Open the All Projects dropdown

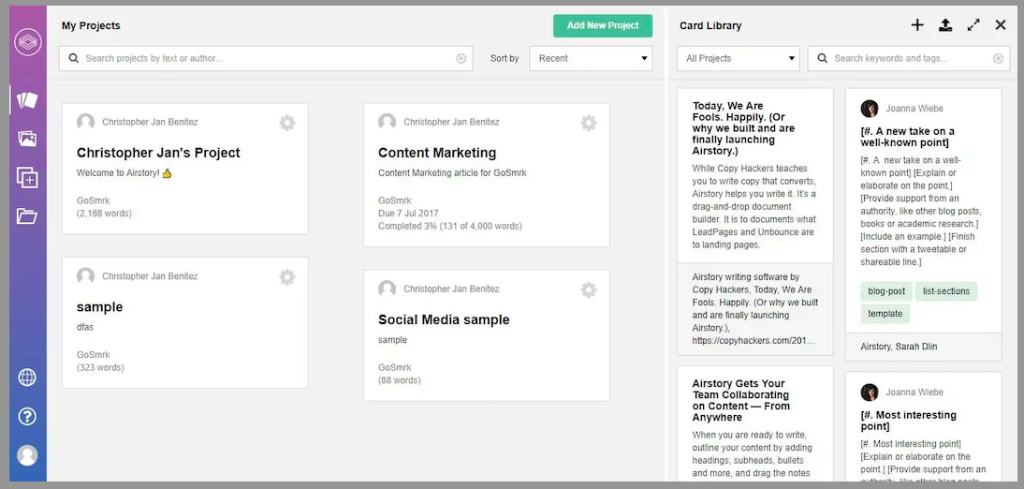[x=738, y=58]
